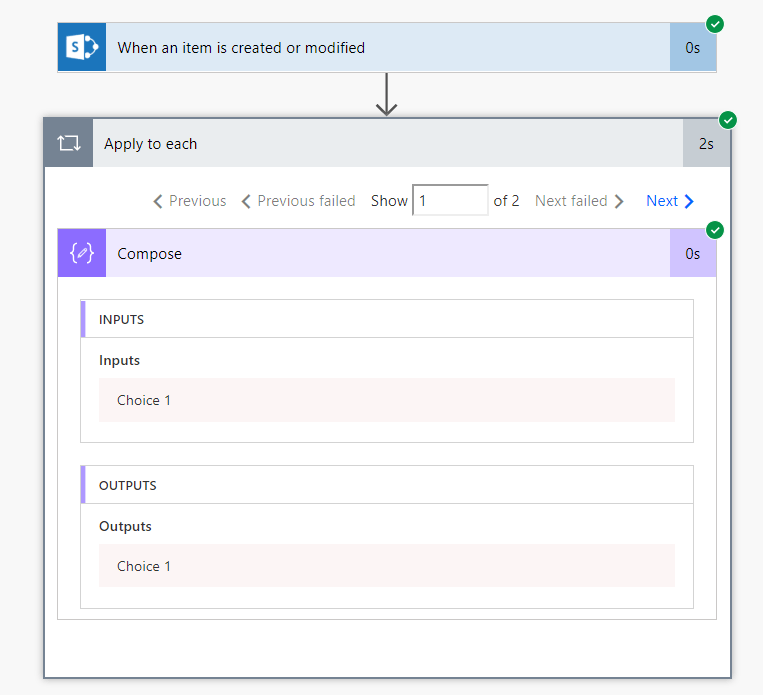The width and height of the screenshot is (763, 695).
Task: Click the SharePoint trigger icon
Action: click(82, 47)
